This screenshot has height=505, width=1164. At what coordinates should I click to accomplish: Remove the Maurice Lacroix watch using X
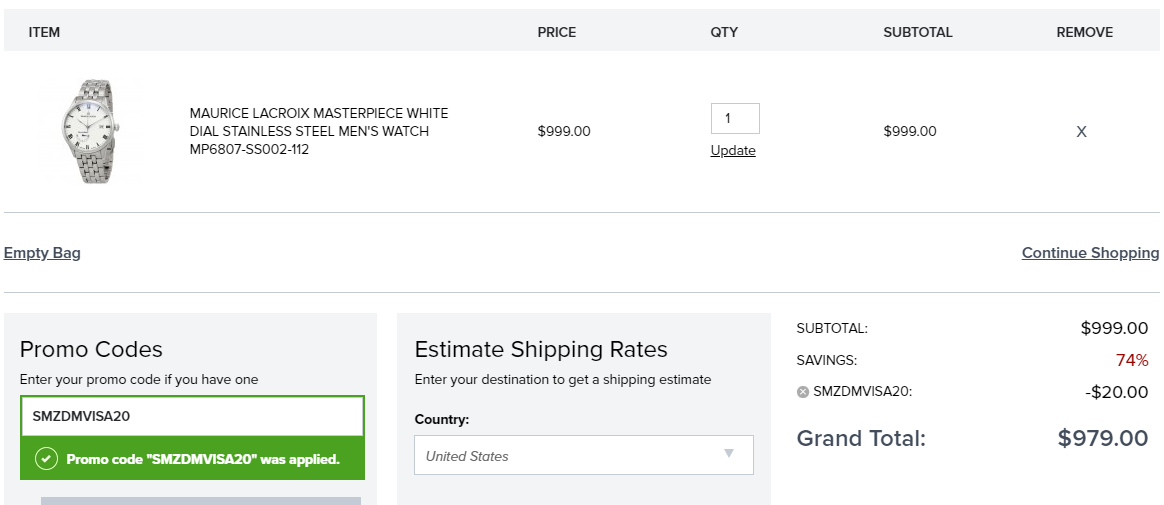[1081, 131]
